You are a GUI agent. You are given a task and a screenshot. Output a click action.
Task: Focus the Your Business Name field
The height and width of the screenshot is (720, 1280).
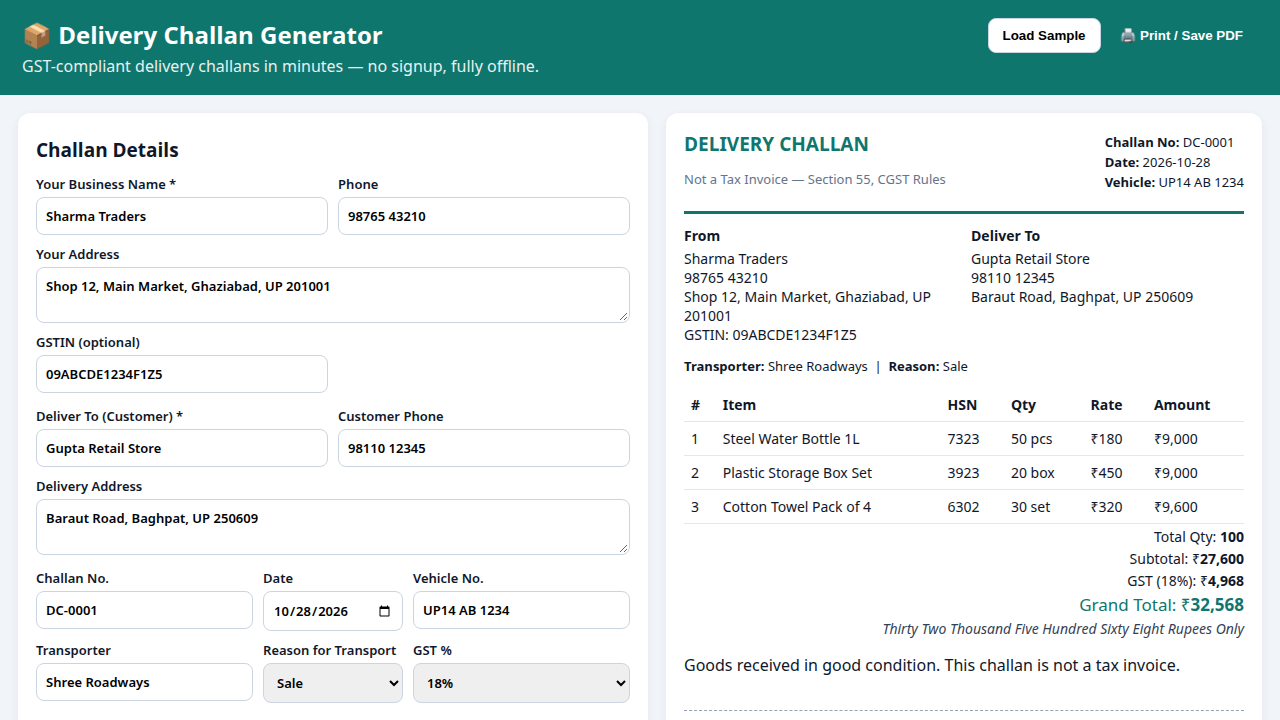coord(182,216)
